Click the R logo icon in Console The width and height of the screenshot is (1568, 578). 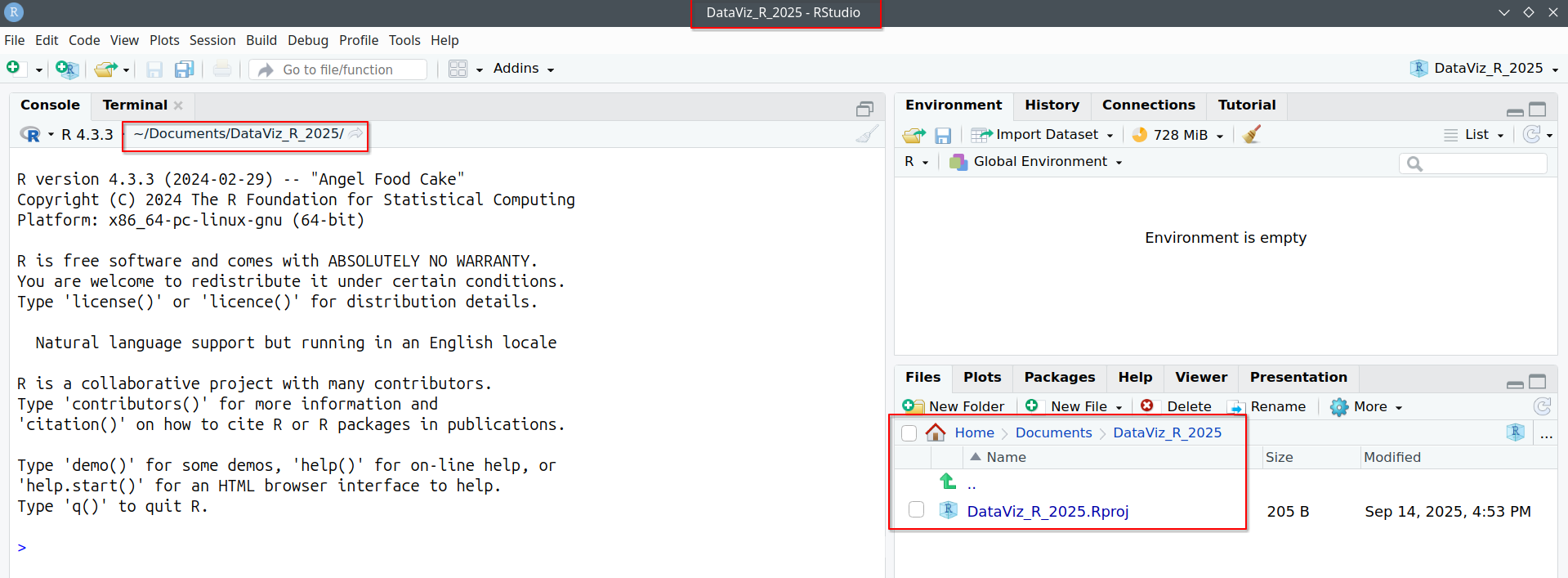click(30, 135)
